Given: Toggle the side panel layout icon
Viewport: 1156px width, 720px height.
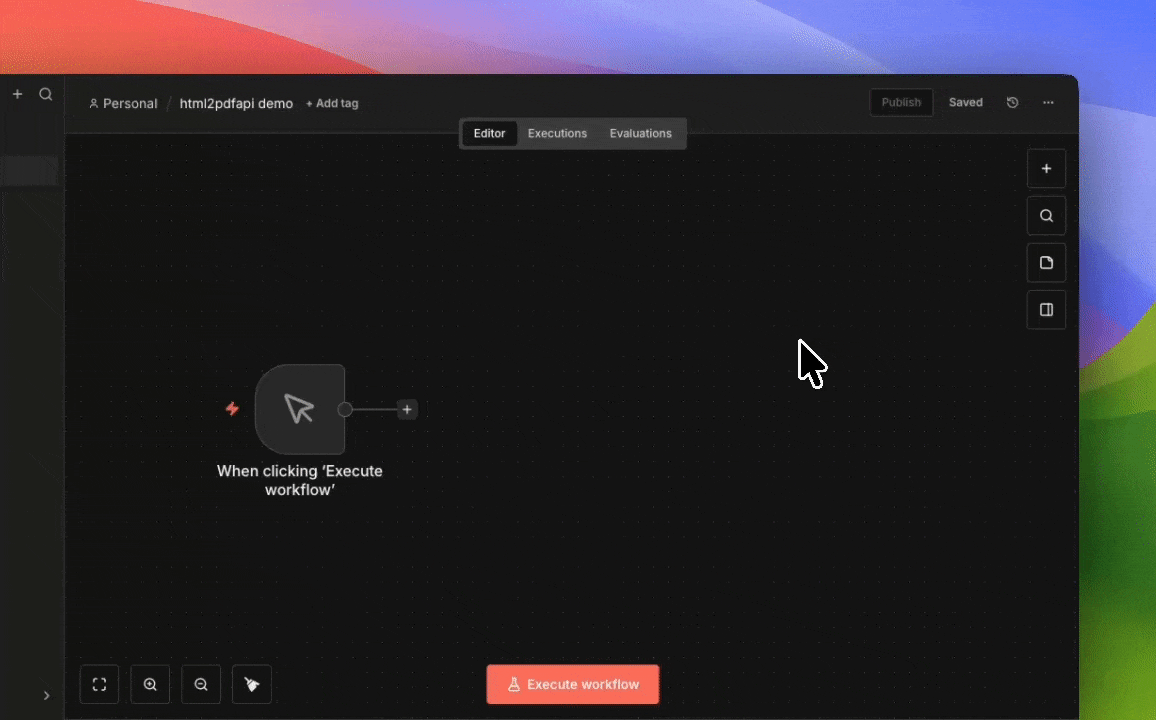Looking at the screenshot, I should [1046, 310].
